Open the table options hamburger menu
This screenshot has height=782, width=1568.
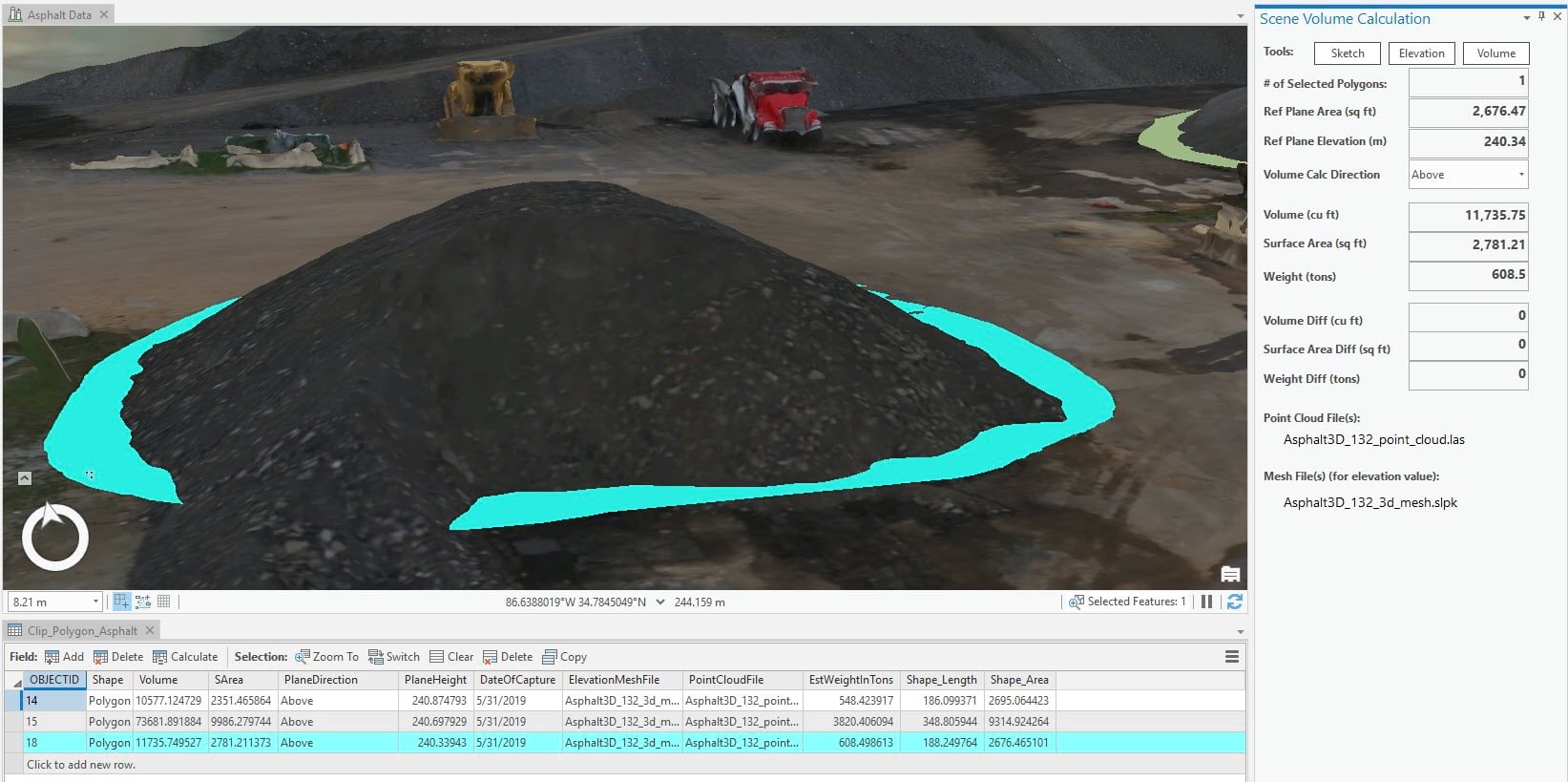[x=1232, y=657]
